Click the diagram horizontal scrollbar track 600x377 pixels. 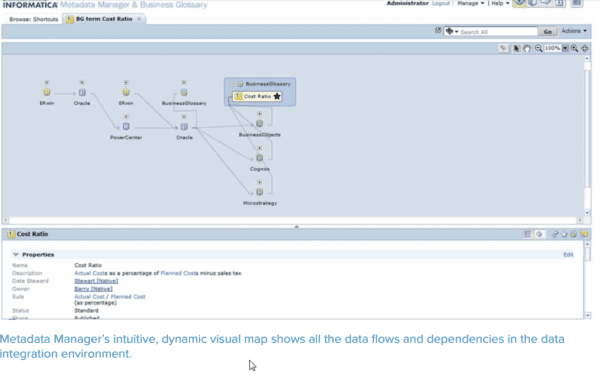point(293,220)
